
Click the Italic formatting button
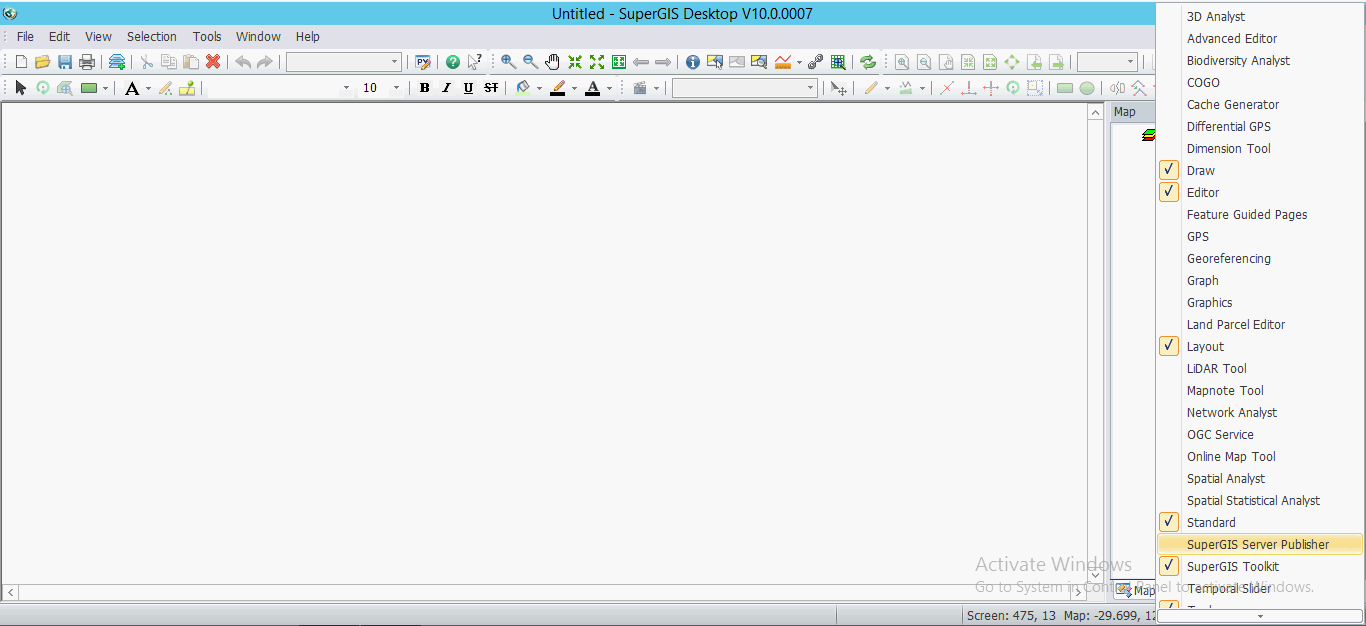[x=447, y=88]
